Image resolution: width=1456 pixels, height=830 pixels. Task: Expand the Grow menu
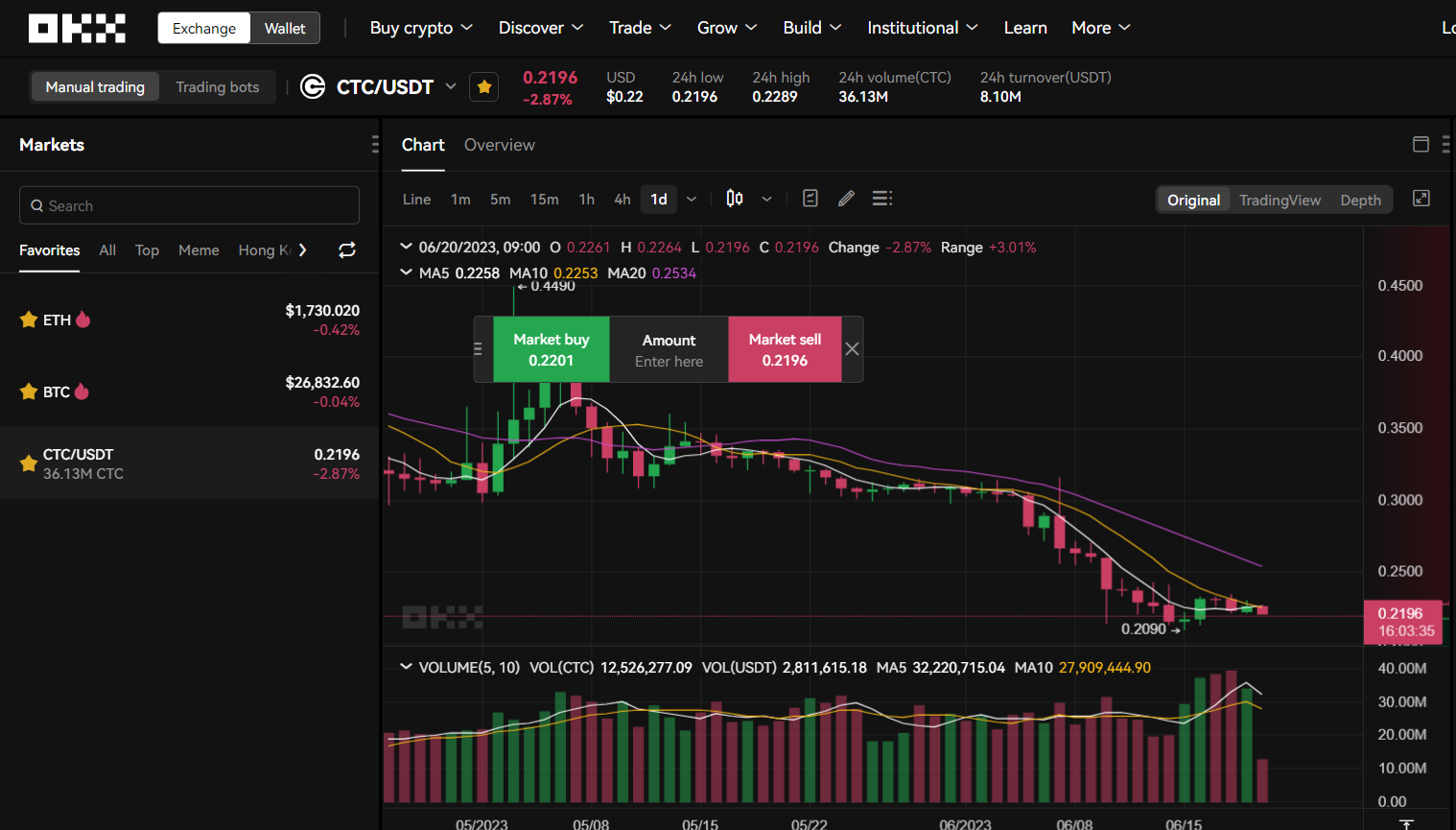[x=727, y=28]
